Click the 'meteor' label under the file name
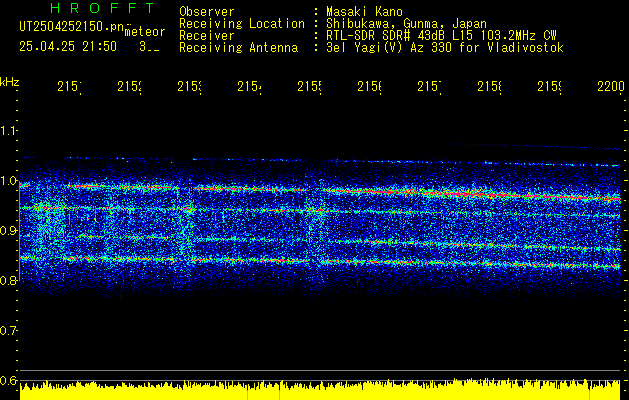The image size is (629, 400). click(x=145, y=32)
